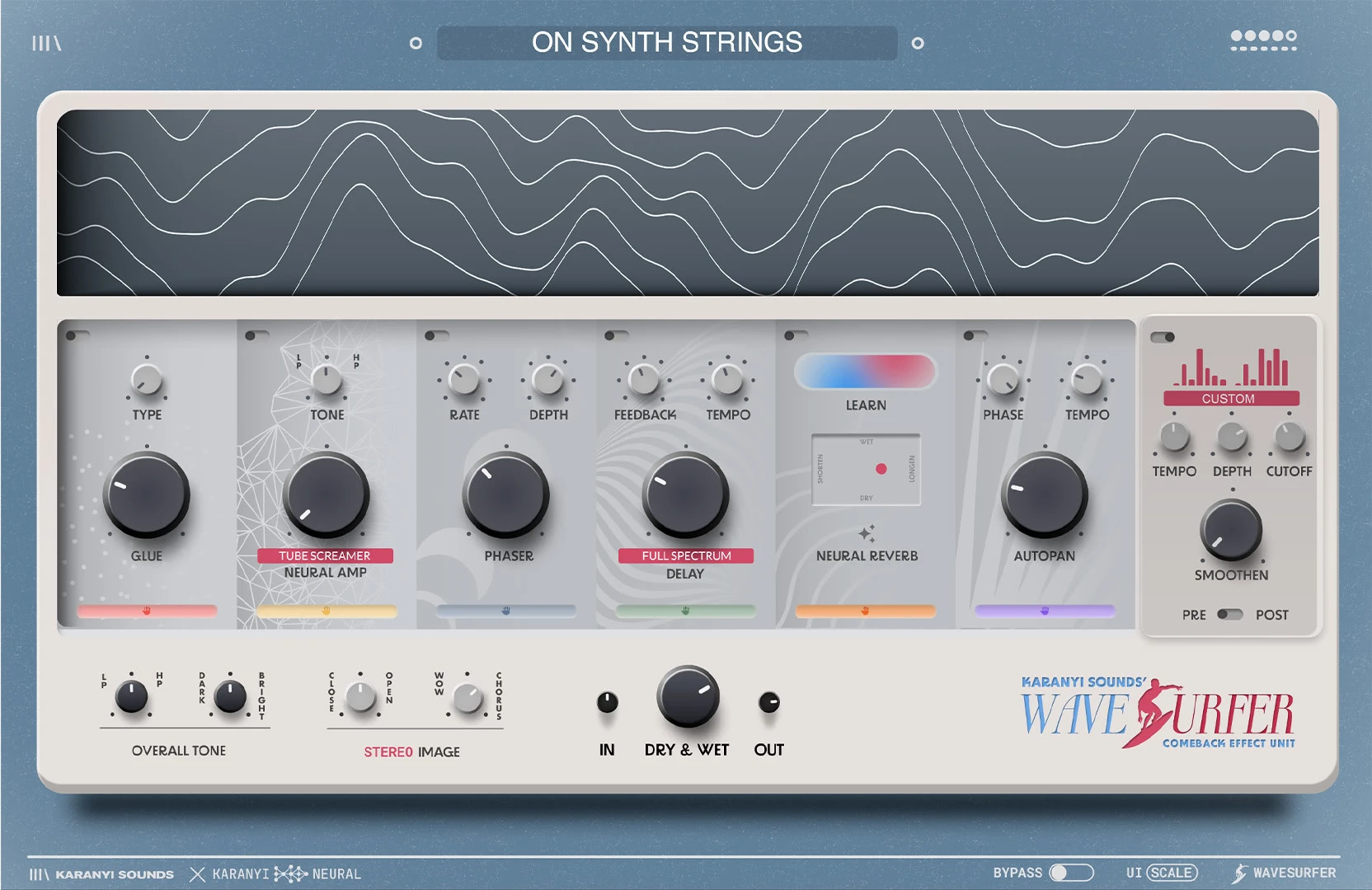This screenshot has height=890, width=1372.
Task: Toggle the Neural Amp module power switch
Action: click(x=257, y=335)
